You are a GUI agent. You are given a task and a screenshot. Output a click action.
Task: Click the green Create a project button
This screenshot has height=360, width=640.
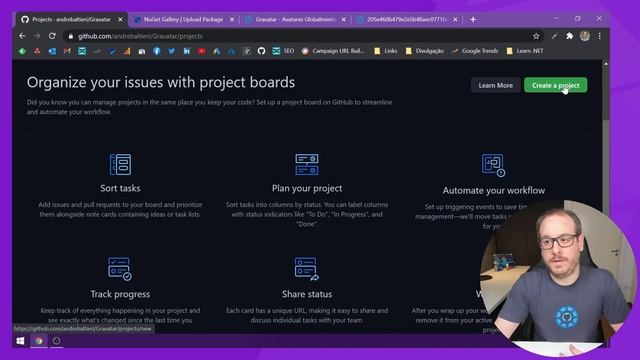[556, 85]
